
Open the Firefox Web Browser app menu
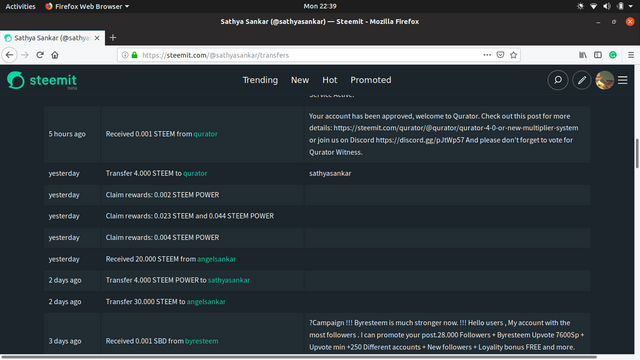click(87, 6)
